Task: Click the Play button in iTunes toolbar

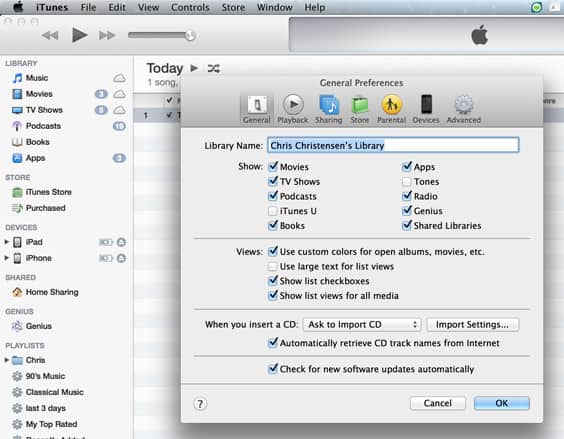Action: pyautogui.click(x=79, y=35)
